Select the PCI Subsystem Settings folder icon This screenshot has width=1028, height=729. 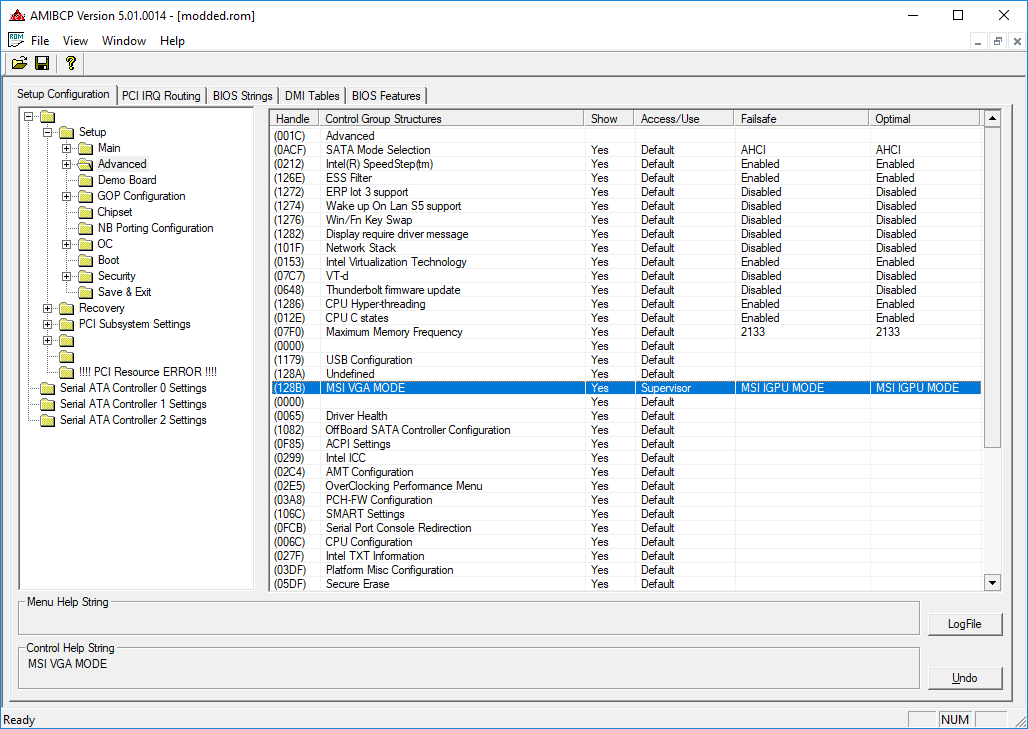(67, 325)
